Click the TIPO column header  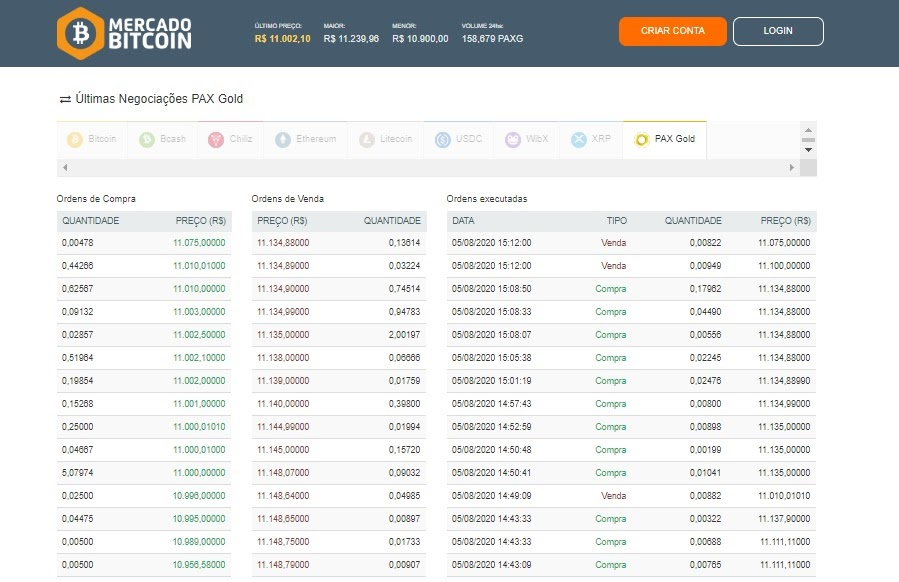(x=617, y=221)
